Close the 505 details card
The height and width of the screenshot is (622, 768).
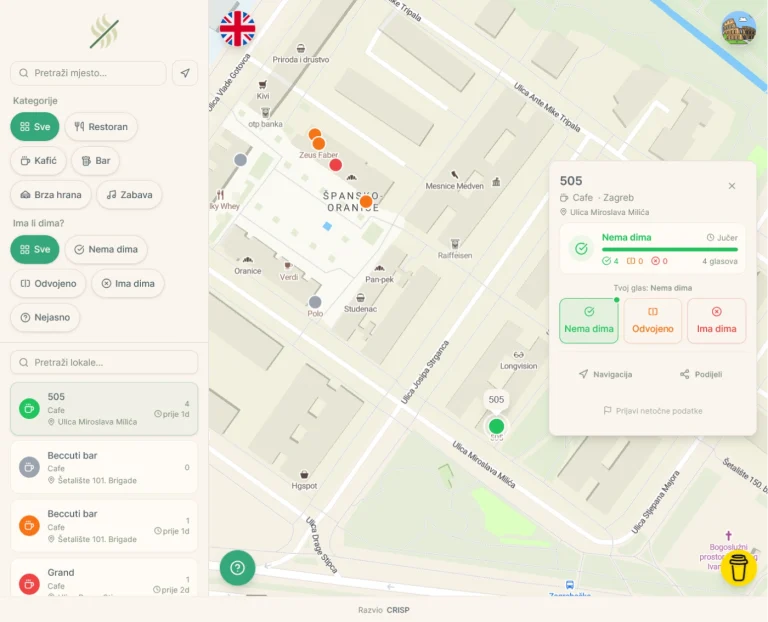click(x=732, y=186)
